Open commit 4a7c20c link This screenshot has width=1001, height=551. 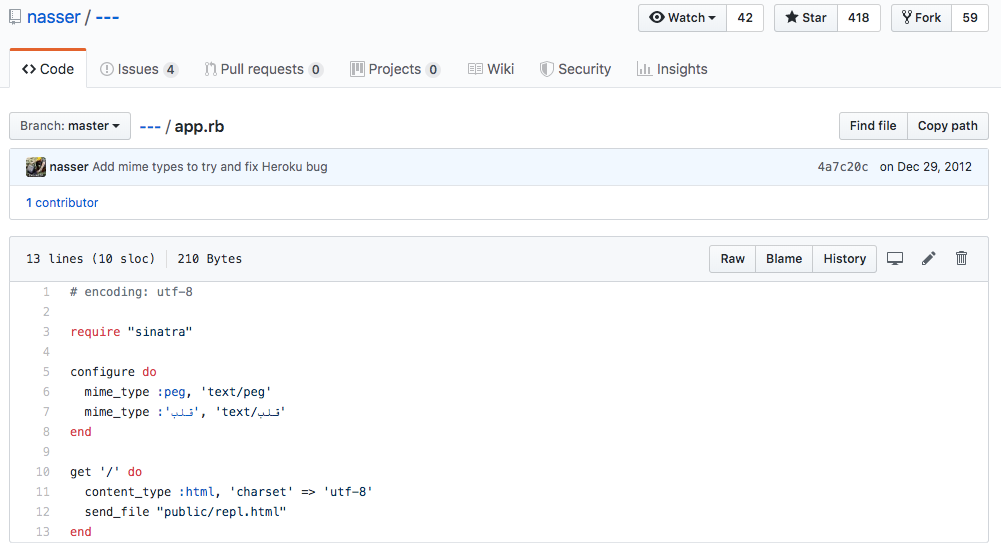843,167
